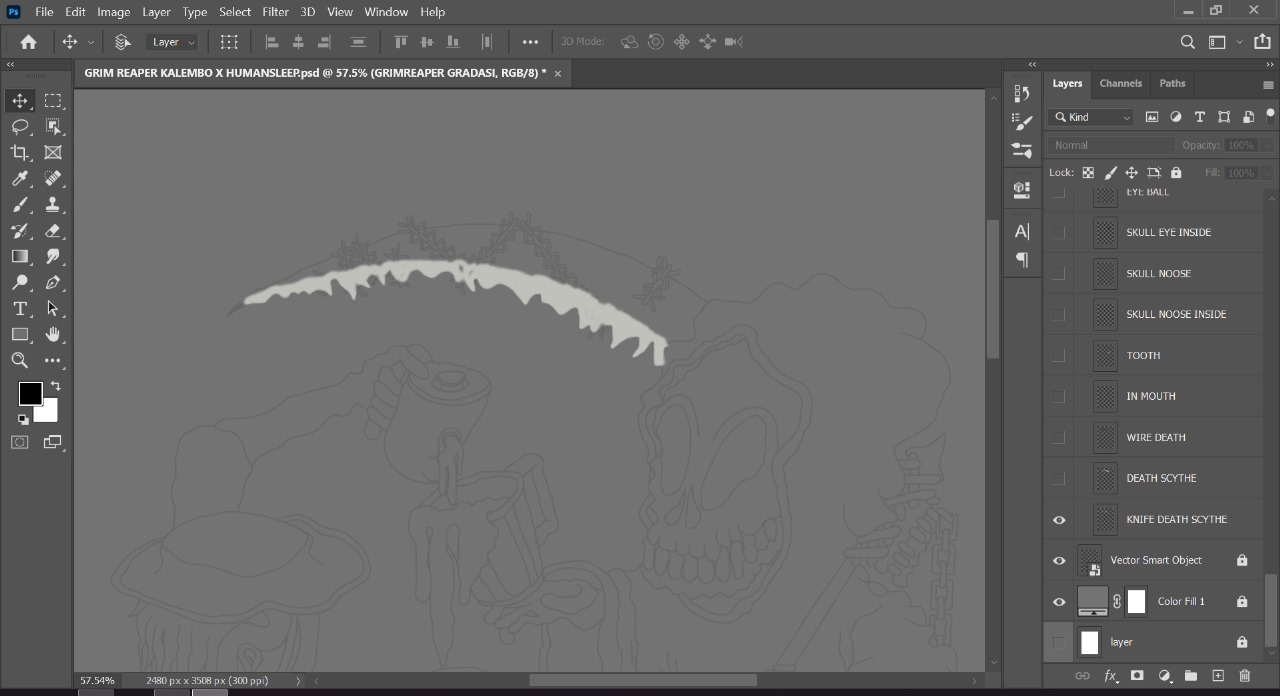Create new fill or adjustment layer
1280x696 pixels.
(1164, 676)
